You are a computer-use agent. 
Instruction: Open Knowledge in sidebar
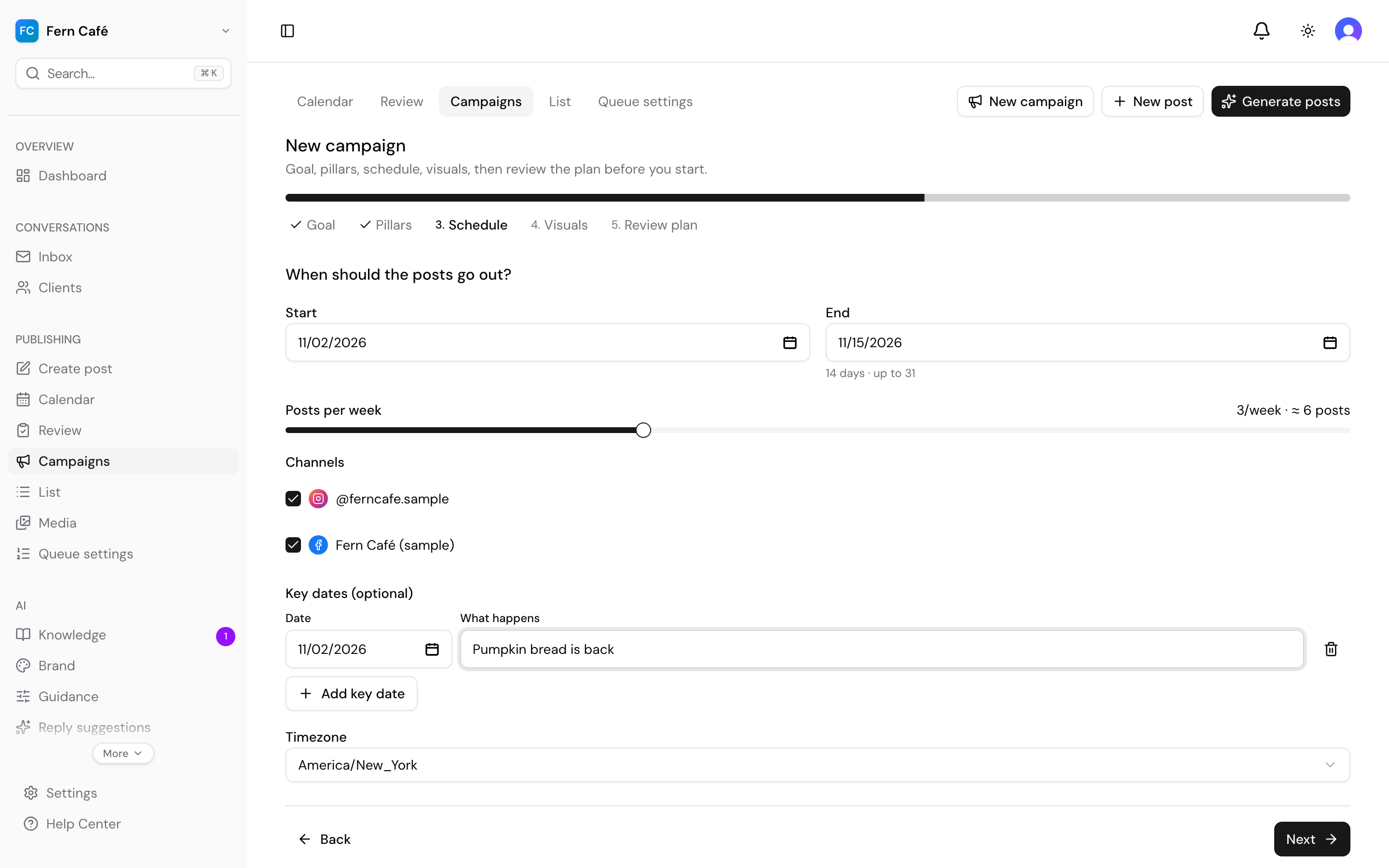pos(123,635)
